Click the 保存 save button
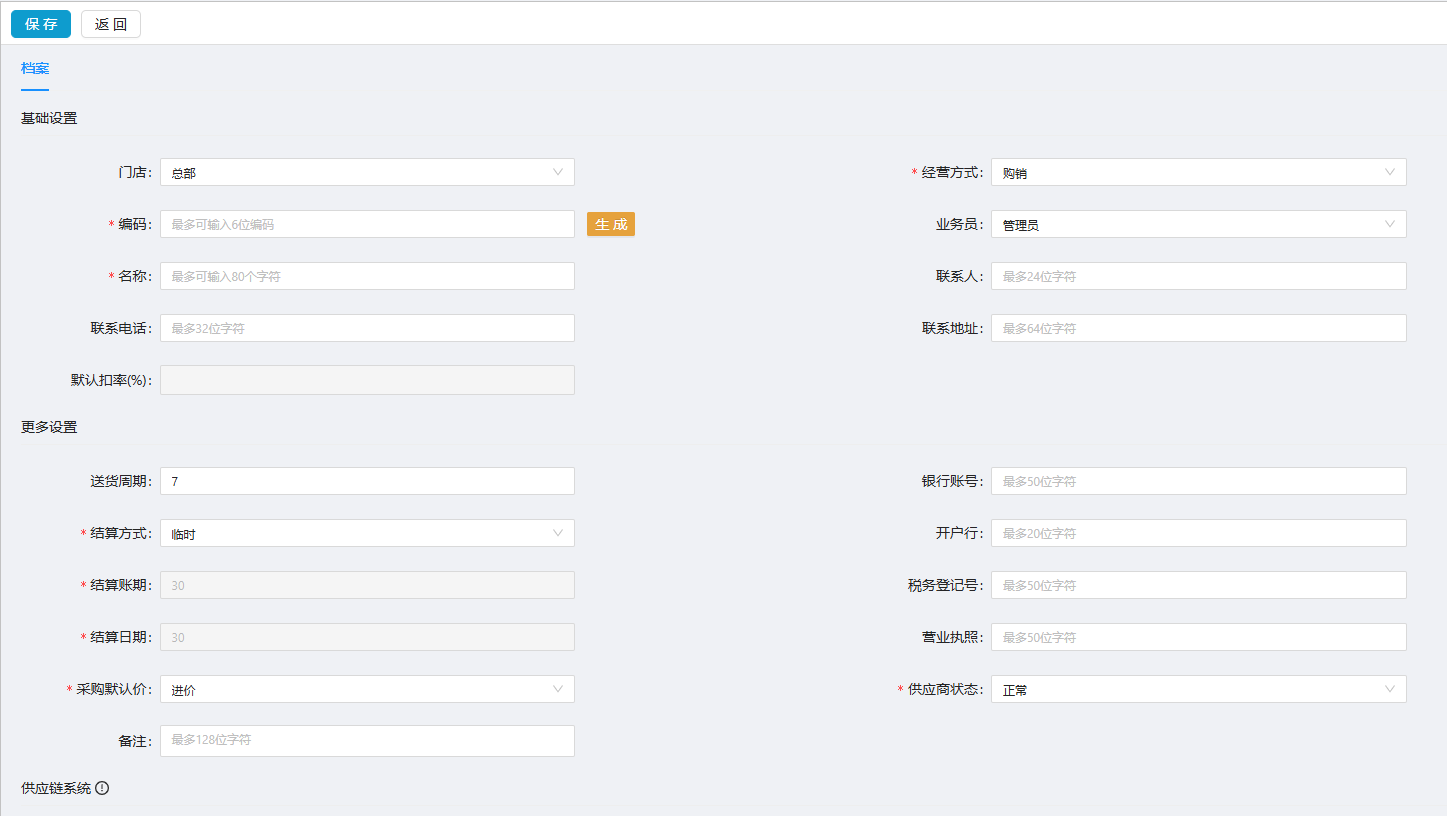Screen dimensions: 1447x816 (x=41, y=24)
